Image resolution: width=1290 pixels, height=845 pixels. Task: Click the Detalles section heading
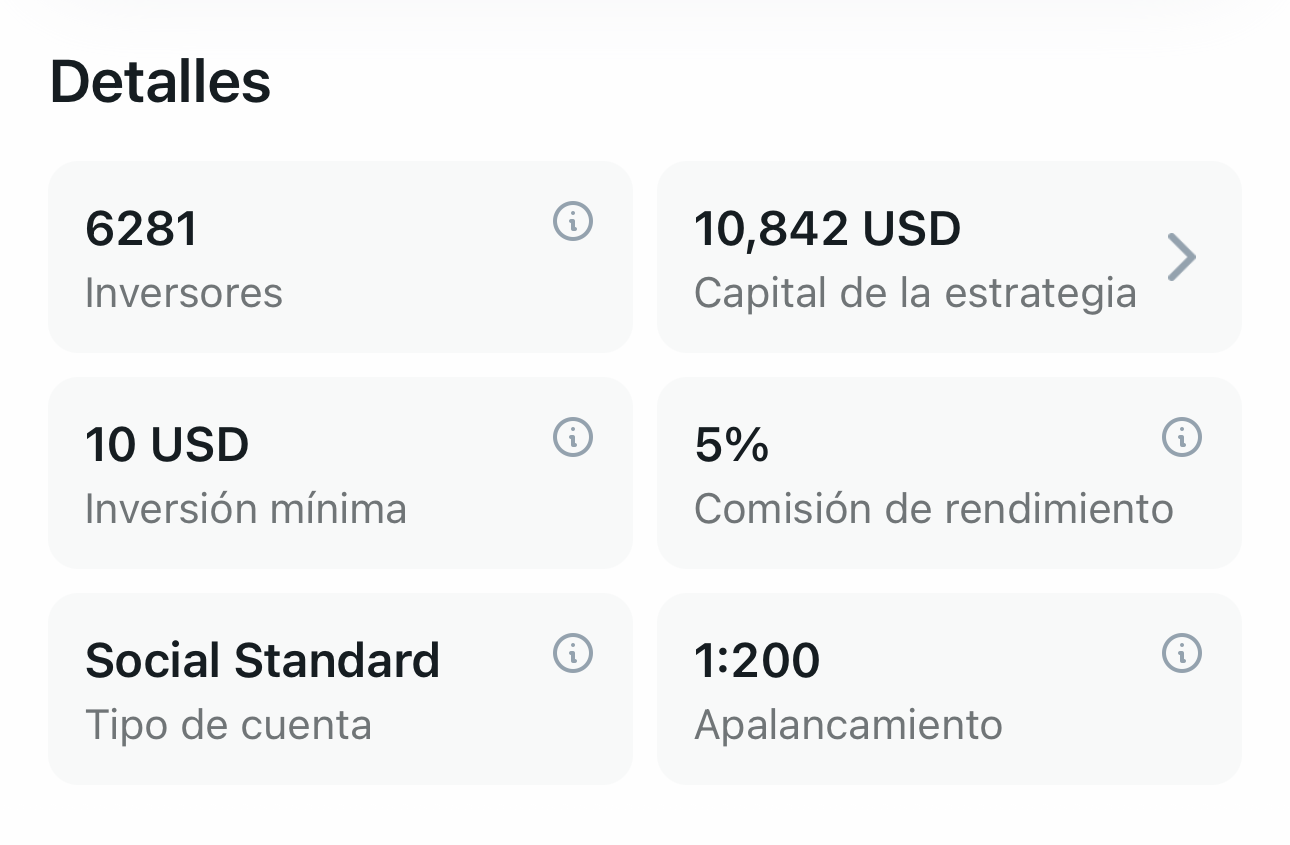160,82
